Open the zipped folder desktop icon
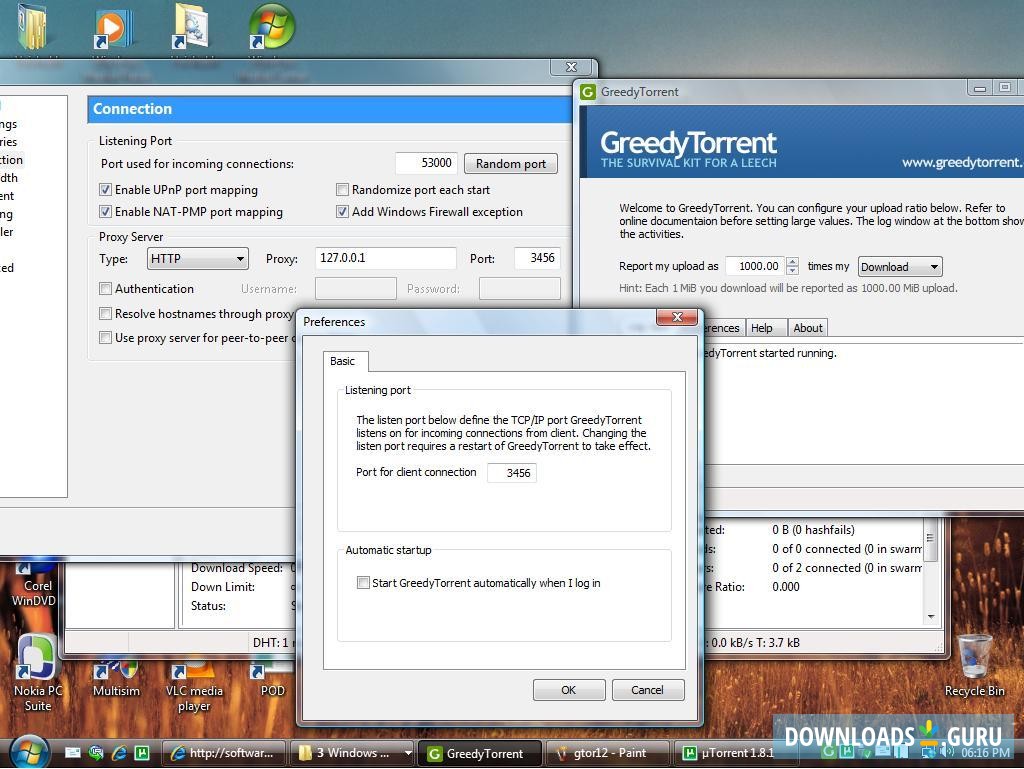Image resolution: width=1024 pixels, height=769 pixels. pos(33,26)
